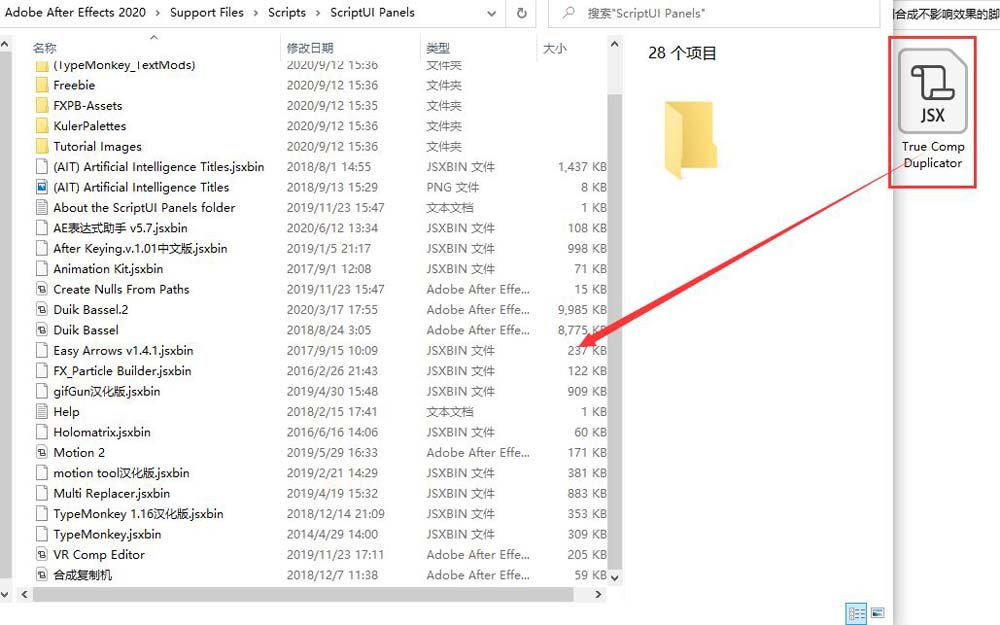Click the script icon of VR Comp Editor
Viewport: 1000px width, 625px height.
click(42, 554)
